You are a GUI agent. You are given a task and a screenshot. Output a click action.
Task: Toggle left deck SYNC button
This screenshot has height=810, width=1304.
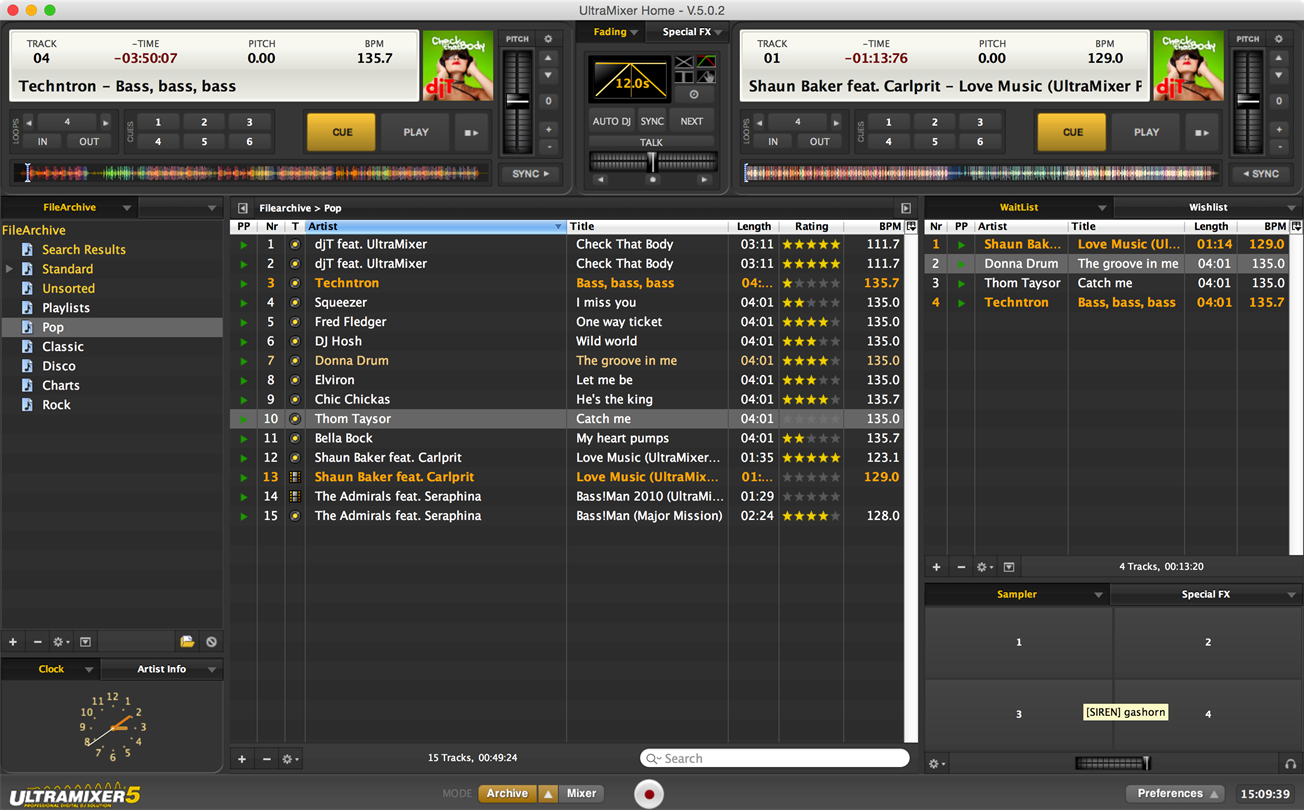(x=532, y=174)
